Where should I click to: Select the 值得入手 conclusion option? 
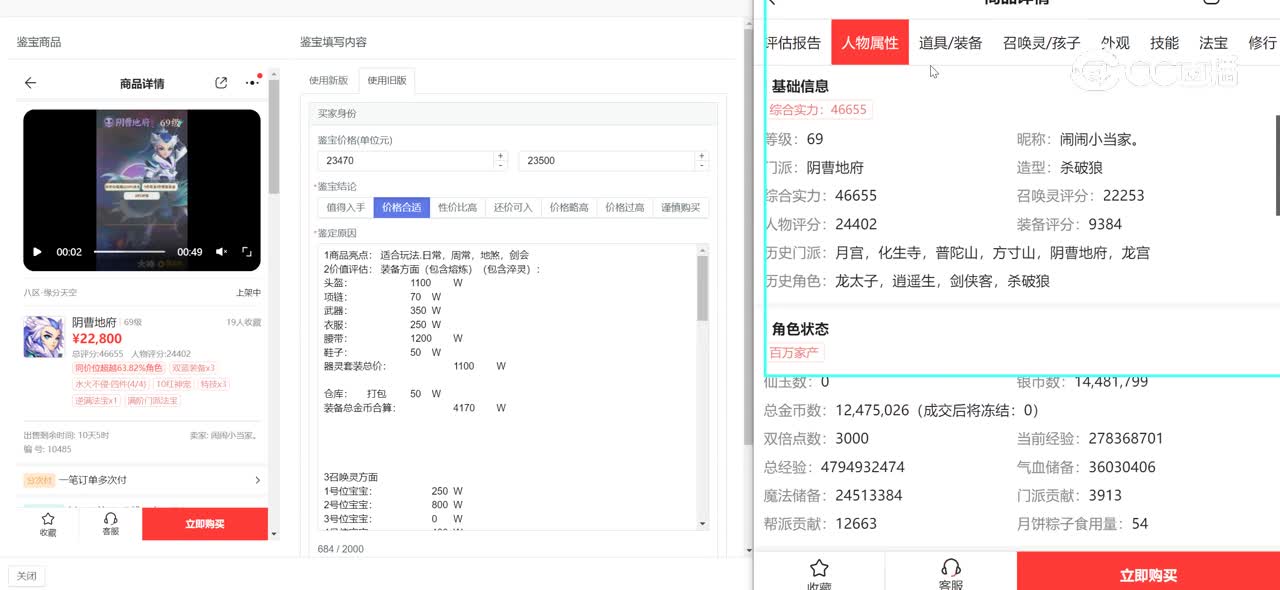click(345, 208)
